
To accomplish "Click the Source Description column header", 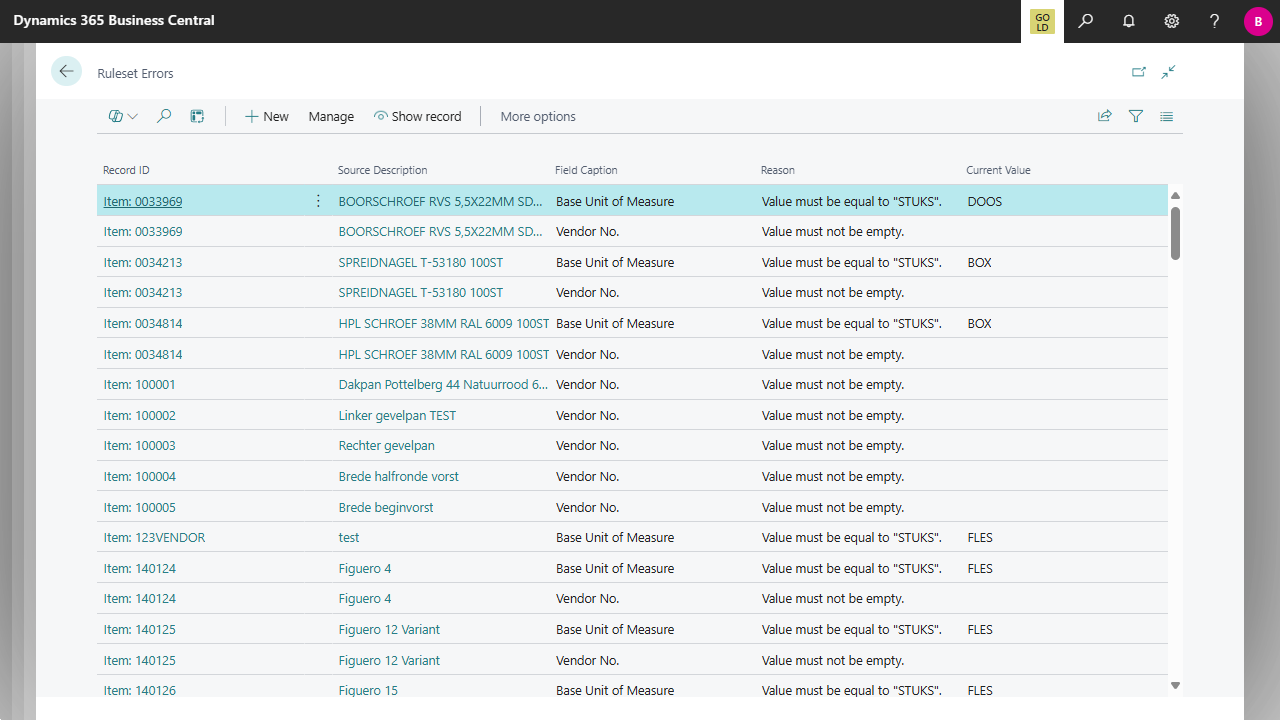I will click(x=382, y=170).
